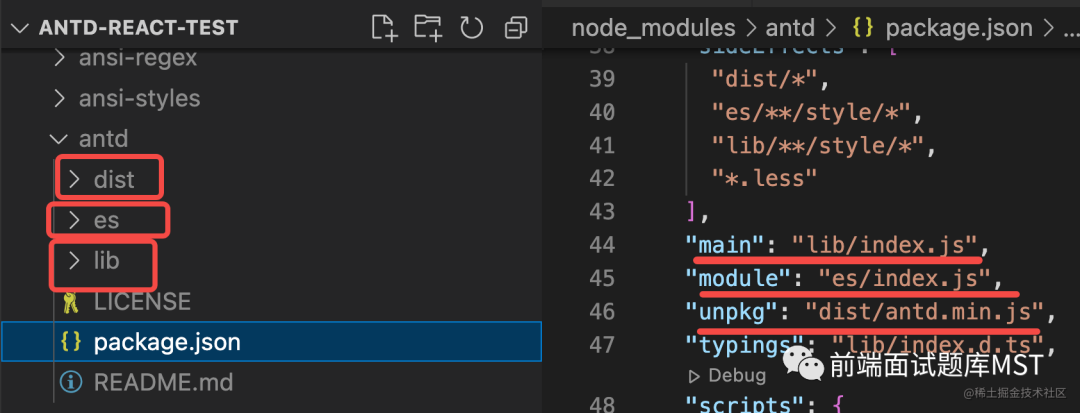Viewport: 1080px width, 413px height.
Task: Open the README.md file
Action: pyautogui.click(x=163, y=381)
